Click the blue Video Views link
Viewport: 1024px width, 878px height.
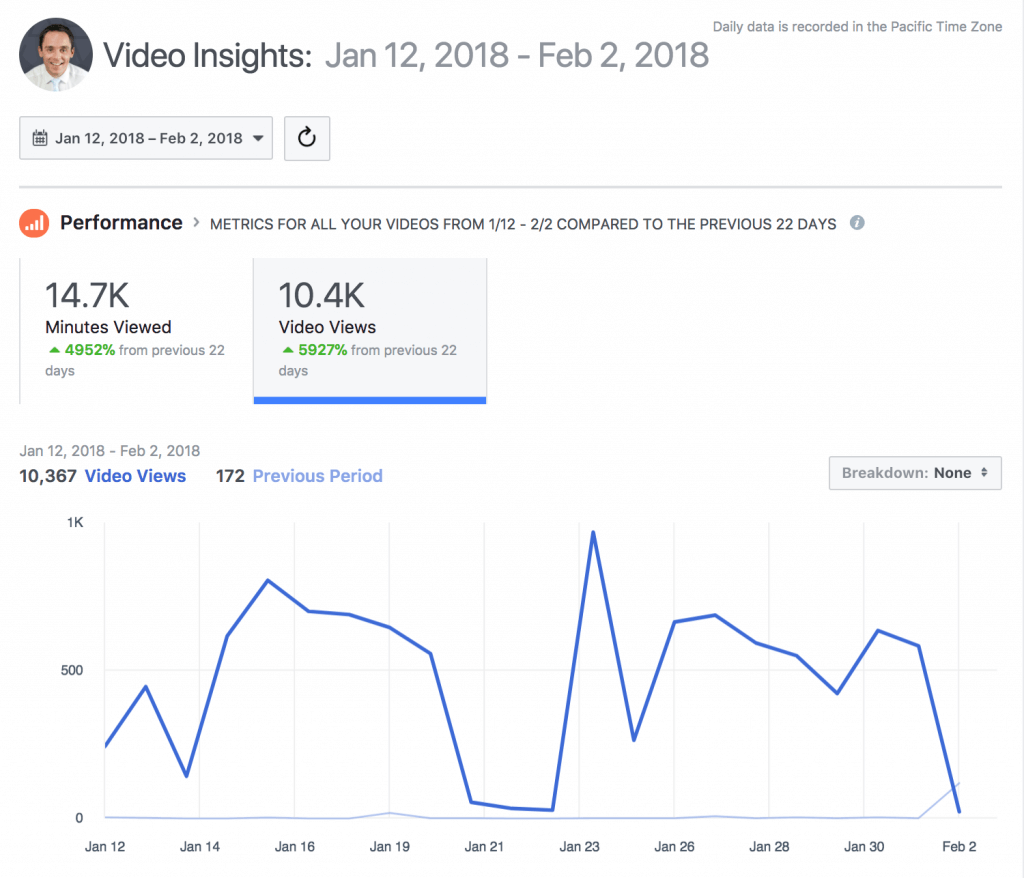click(x=135, y=475)
